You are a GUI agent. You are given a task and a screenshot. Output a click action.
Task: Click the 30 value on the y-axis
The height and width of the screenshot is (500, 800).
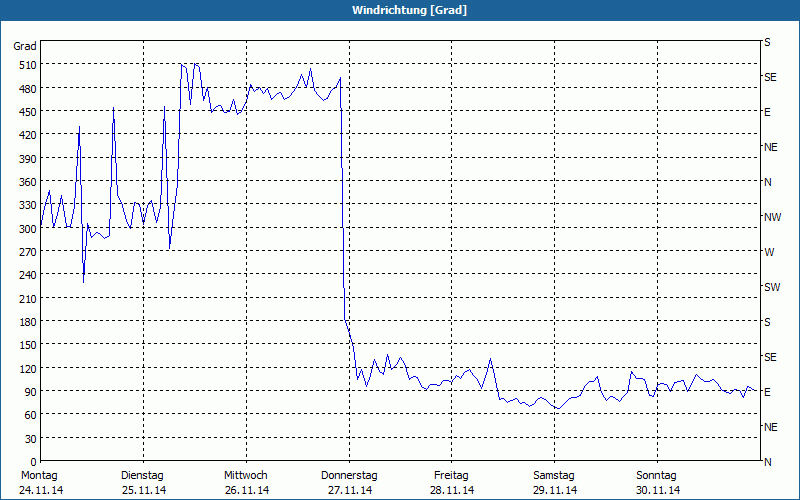coord(29,439)
